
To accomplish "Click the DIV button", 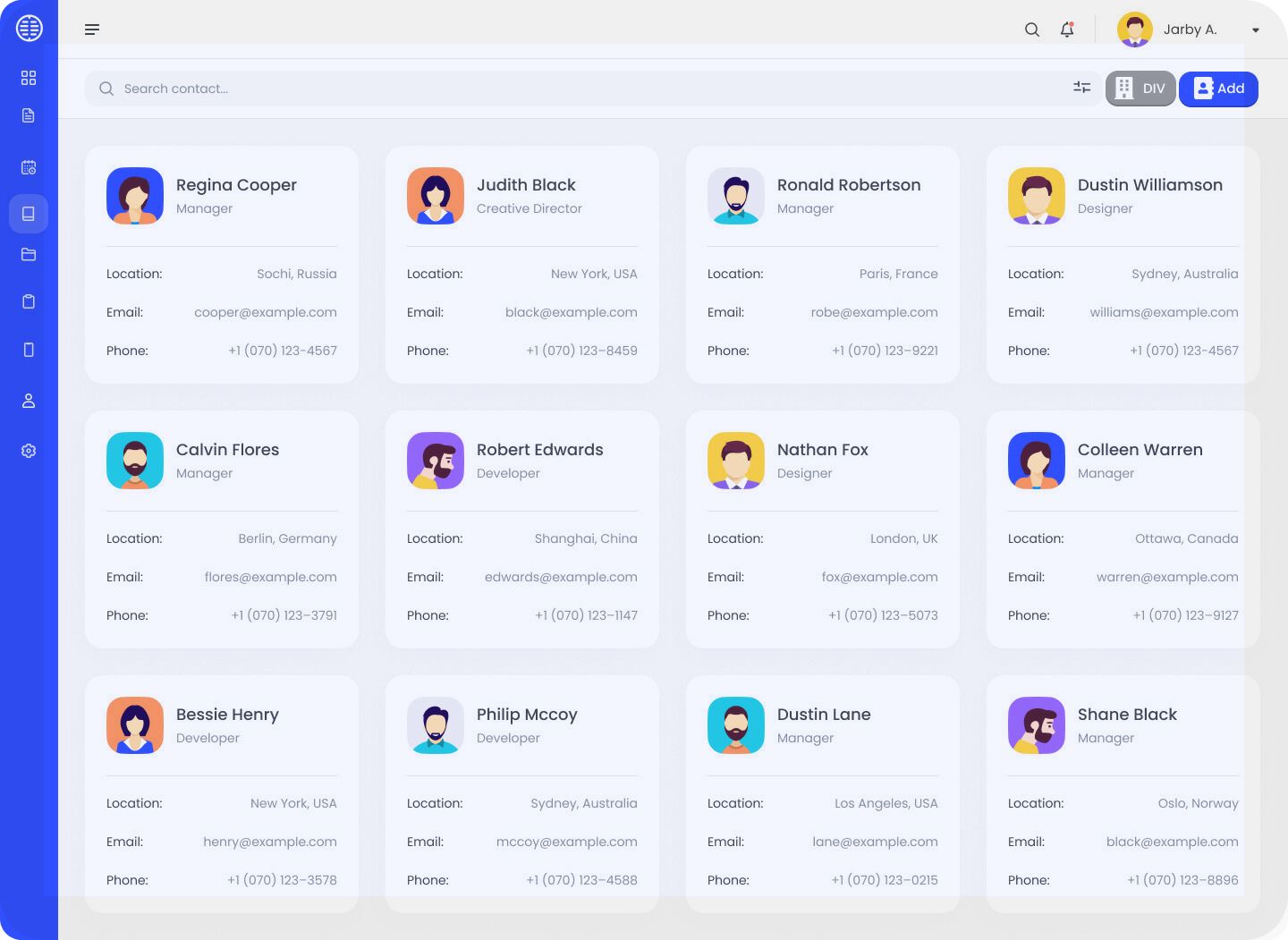I will 1140,89.
